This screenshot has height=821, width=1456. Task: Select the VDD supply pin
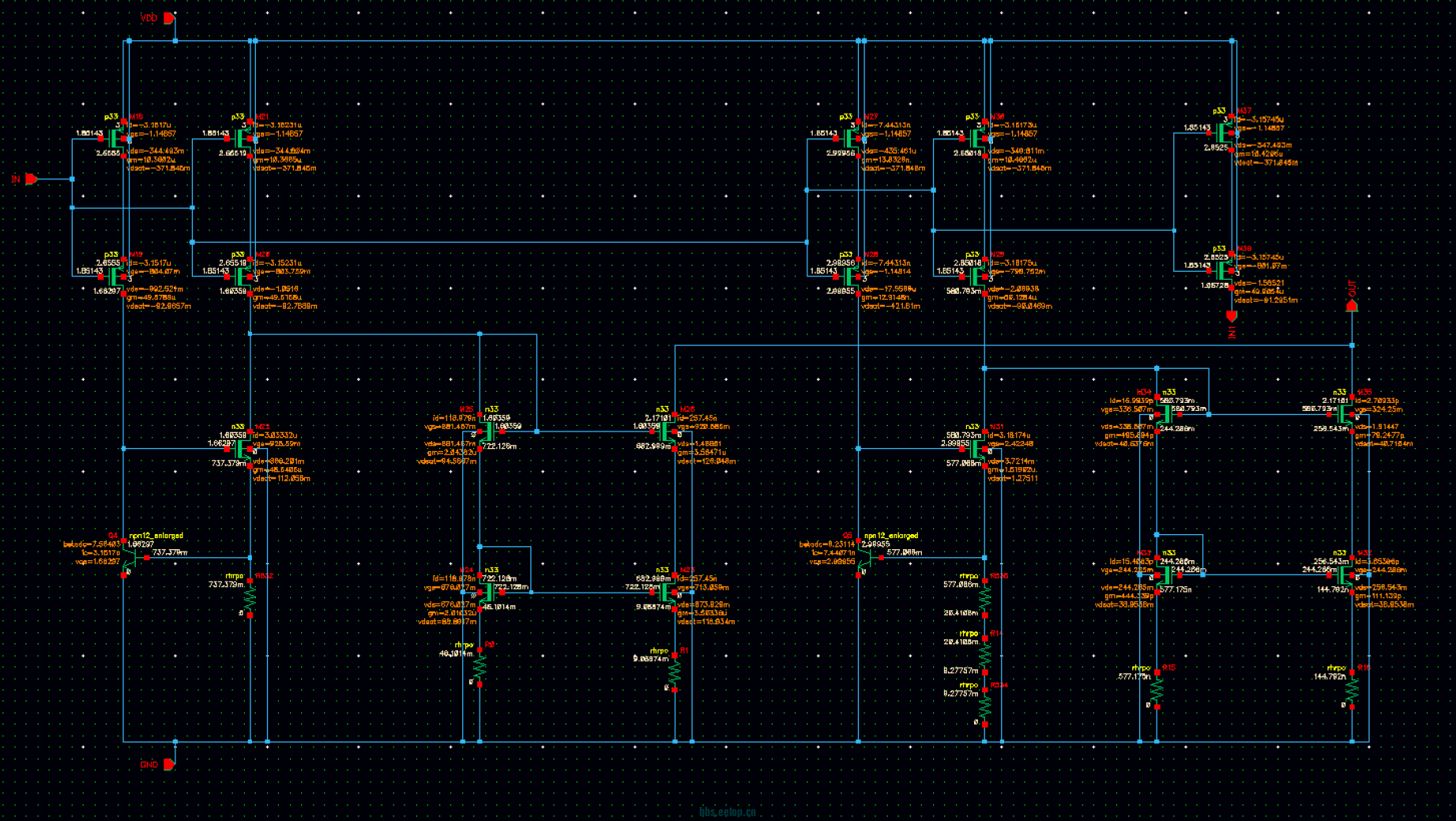pos(169,17)
